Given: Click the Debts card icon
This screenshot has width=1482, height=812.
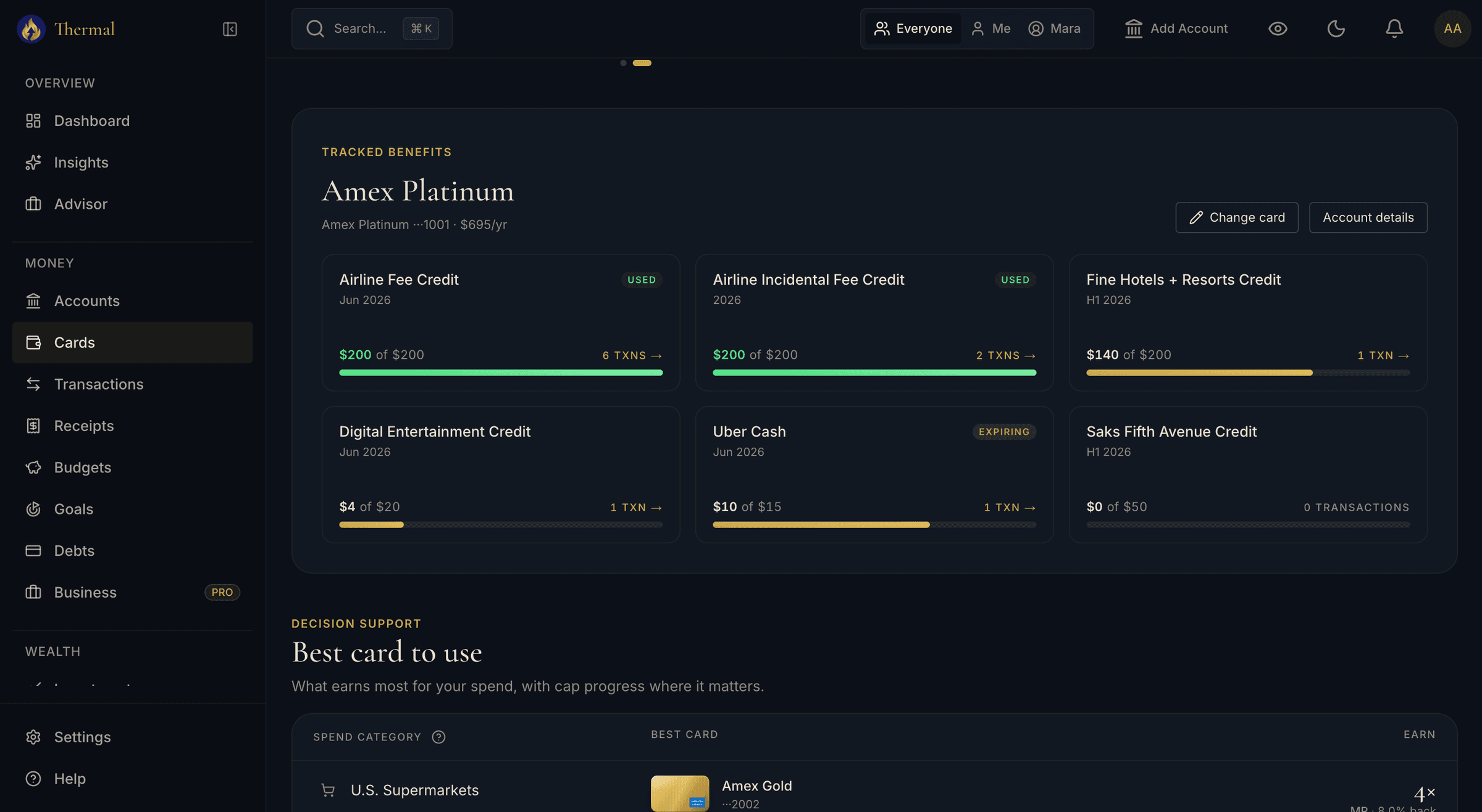Looking at the screenshot, I should pos(33,550).
